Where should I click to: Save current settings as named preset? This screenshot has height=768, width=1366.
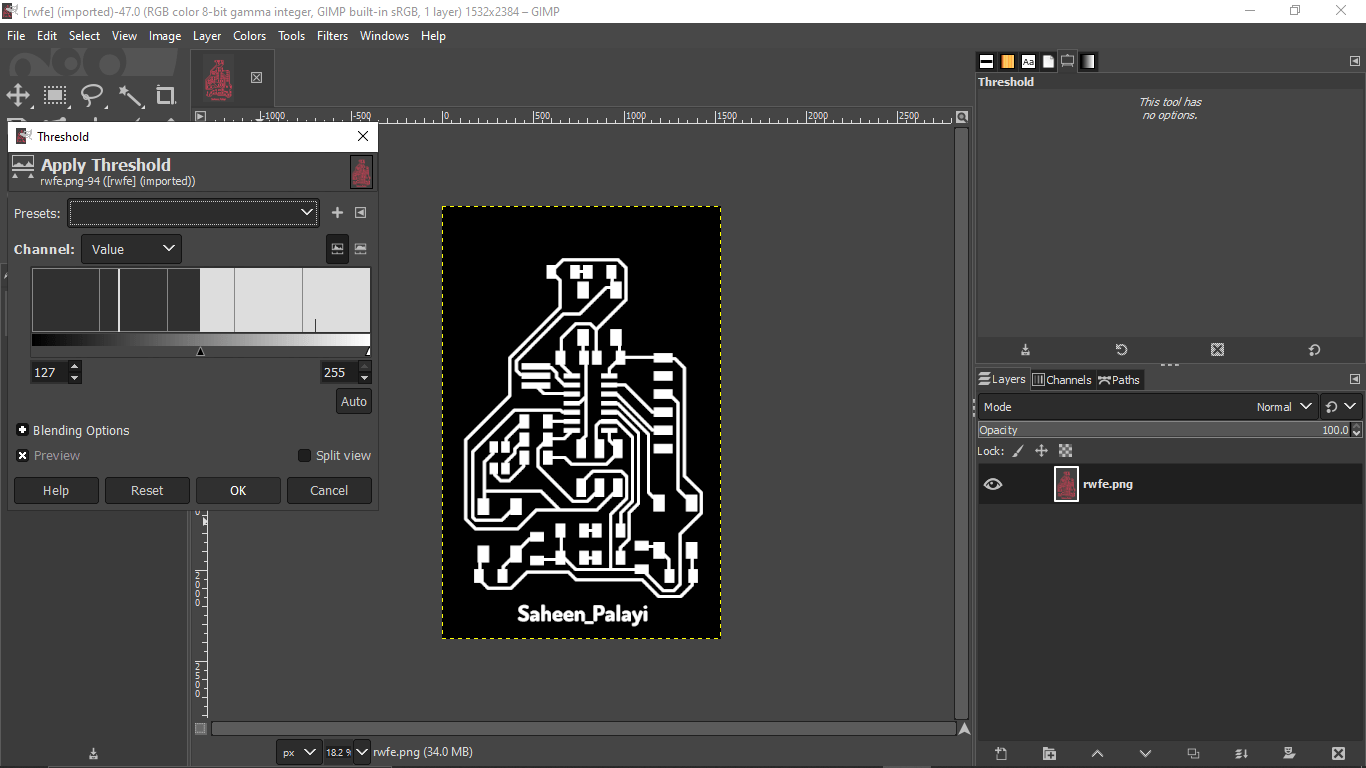click(x=337, y=212)
